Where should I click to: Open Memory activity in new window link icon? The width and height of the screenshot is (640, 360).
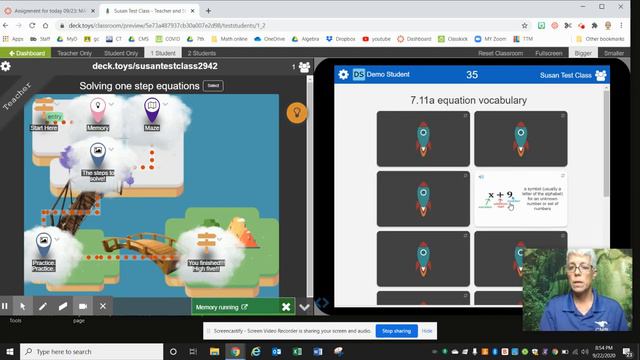(244, 307)
